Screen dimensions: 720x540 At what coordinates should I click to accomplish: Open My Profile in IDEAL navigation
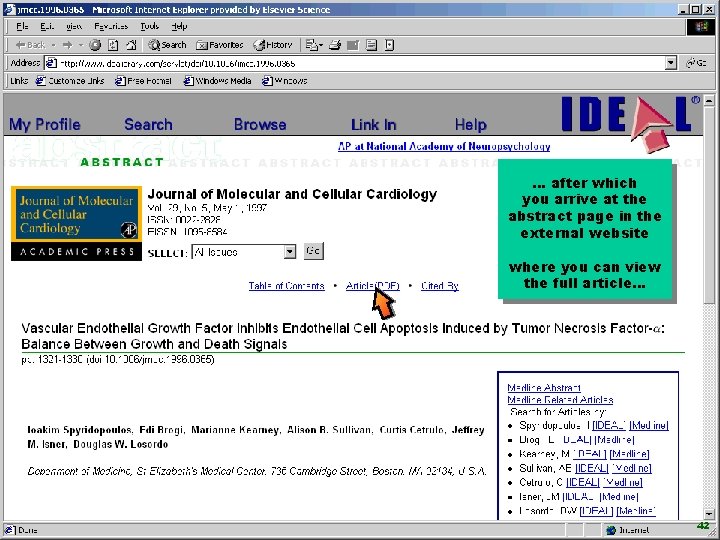[45, 124]
